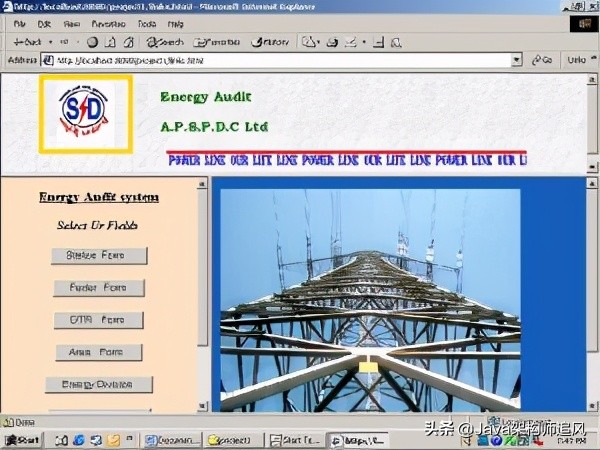Click the S/D company logo image
Image resolution: width=600 pixels, height=450 pixels.
click(86, 114)
